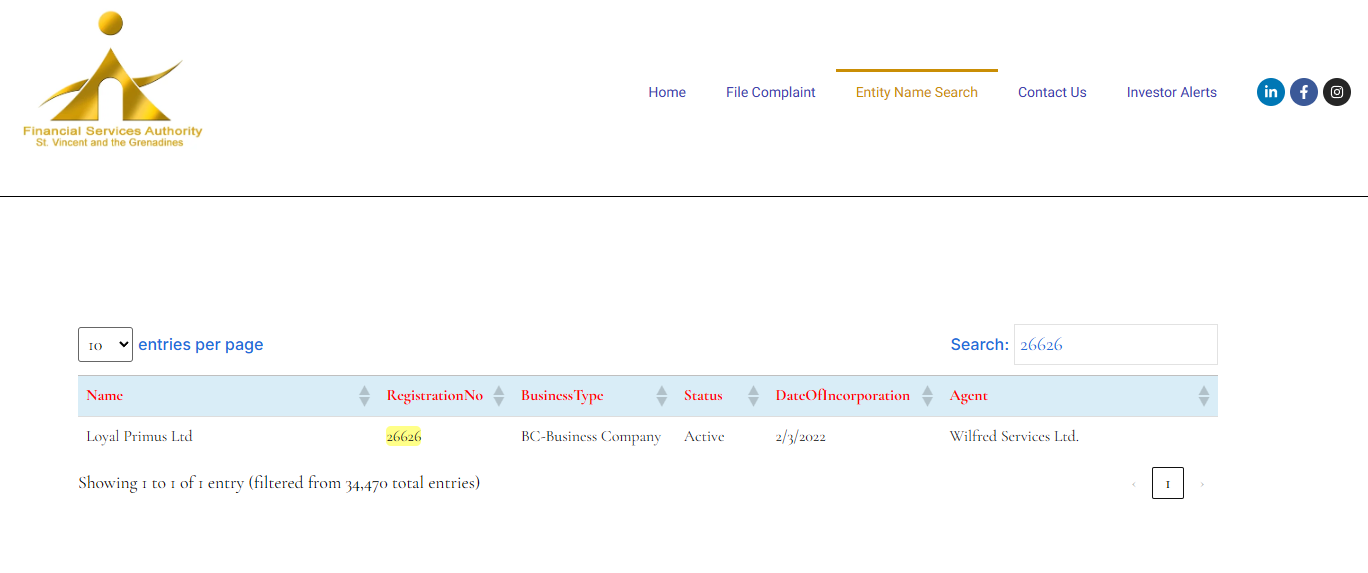Open the Instagram social icon
This screenshot has height=573, width=1368.
tap(1337, 92)
